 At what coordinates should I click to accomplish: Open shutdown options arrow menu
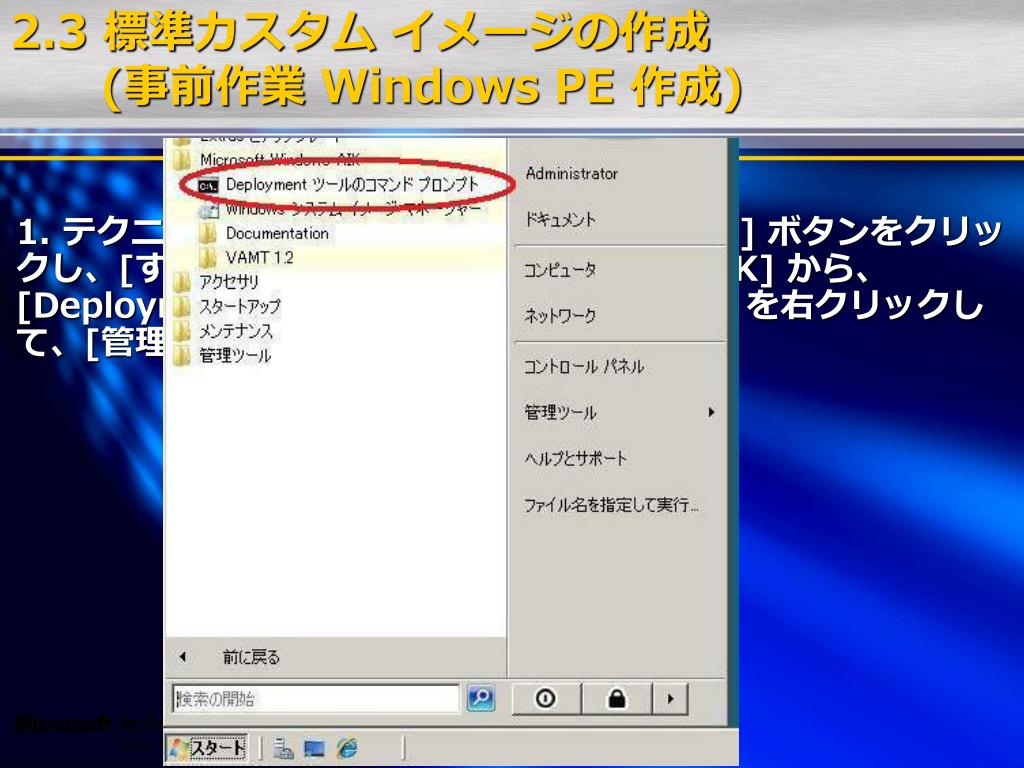click(671, 699)
